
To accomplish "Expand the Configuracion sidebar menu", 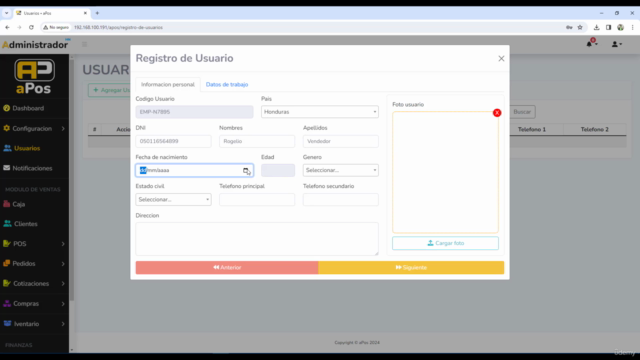I will click(34, 128).
